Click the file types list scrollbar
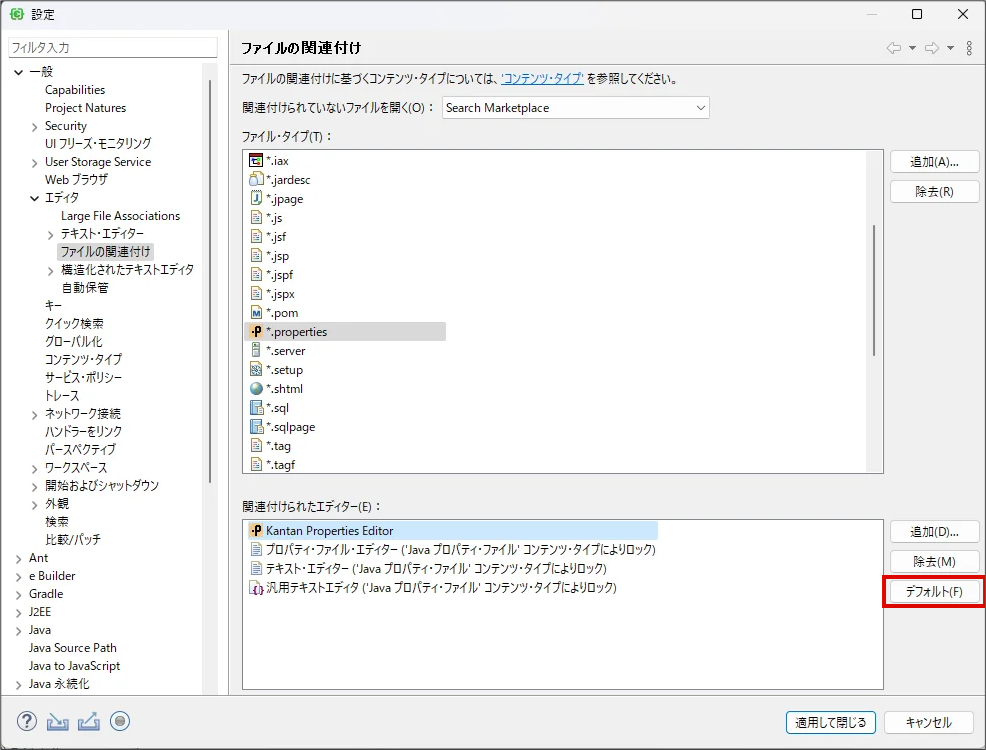 (x=875, y=290)
